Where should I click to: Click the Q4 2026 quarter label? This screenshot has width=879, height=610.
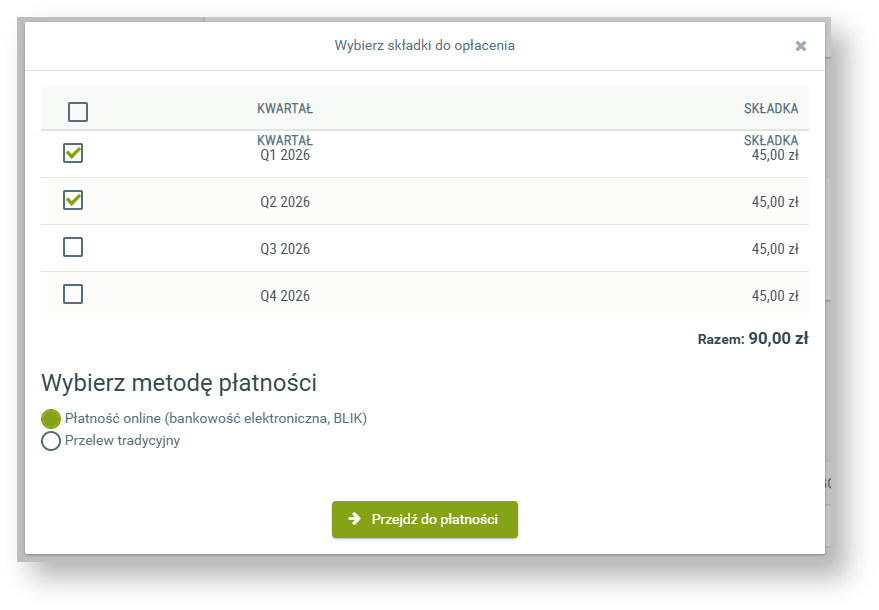pyautogui.click(x=285, y=296)
